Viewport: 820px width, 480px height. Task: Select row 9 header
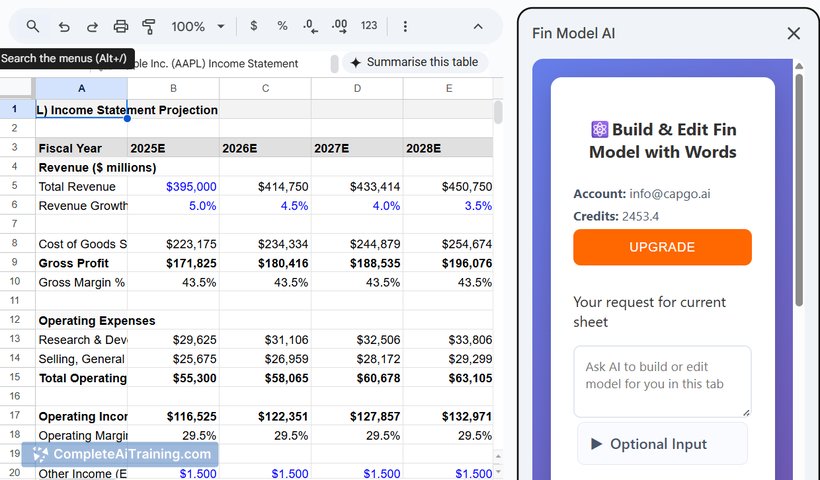tap(15, 262)
